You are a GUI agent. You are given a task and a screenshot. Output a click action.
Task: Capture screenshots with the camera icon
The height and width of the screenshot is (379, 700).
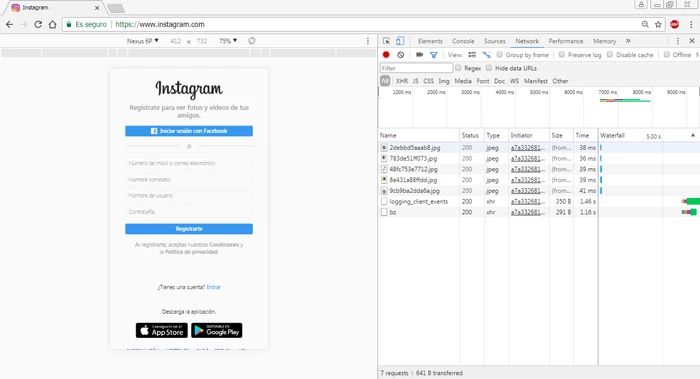click(x=419, y=54)
